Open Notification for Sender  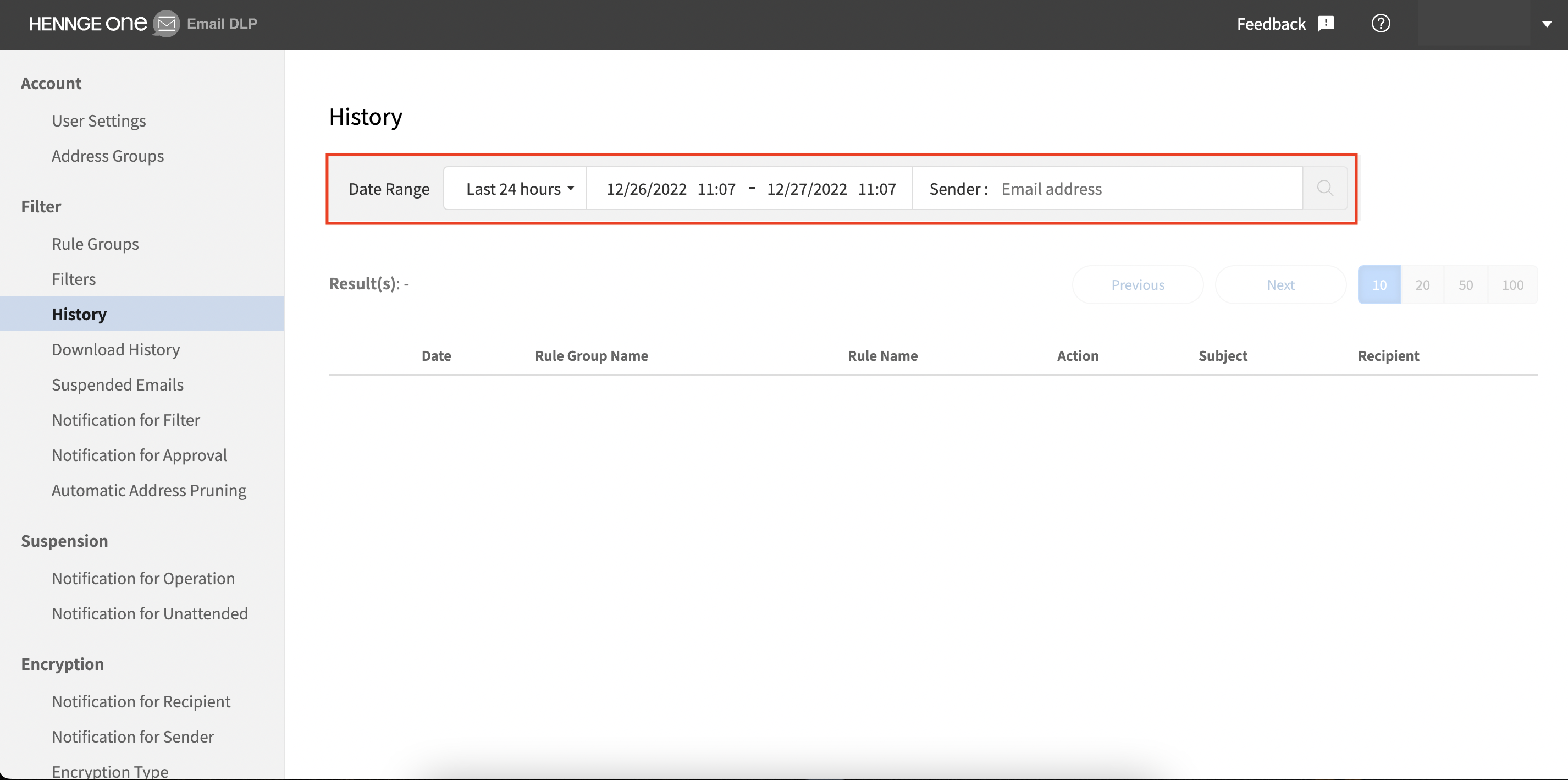tap(132, 737)
